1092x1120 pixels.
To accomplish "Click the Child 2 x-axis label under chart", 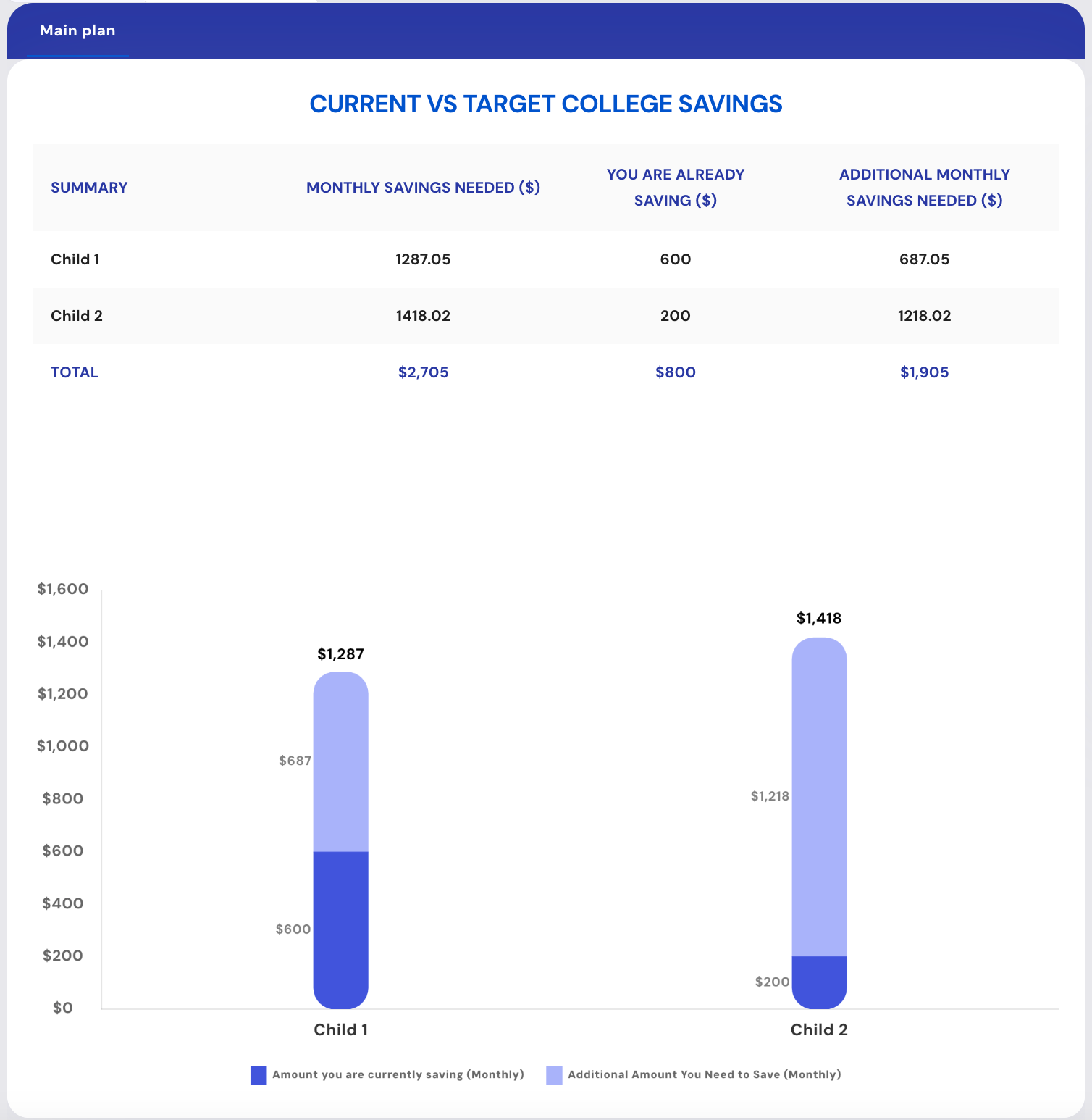I will coord(819,1029).
